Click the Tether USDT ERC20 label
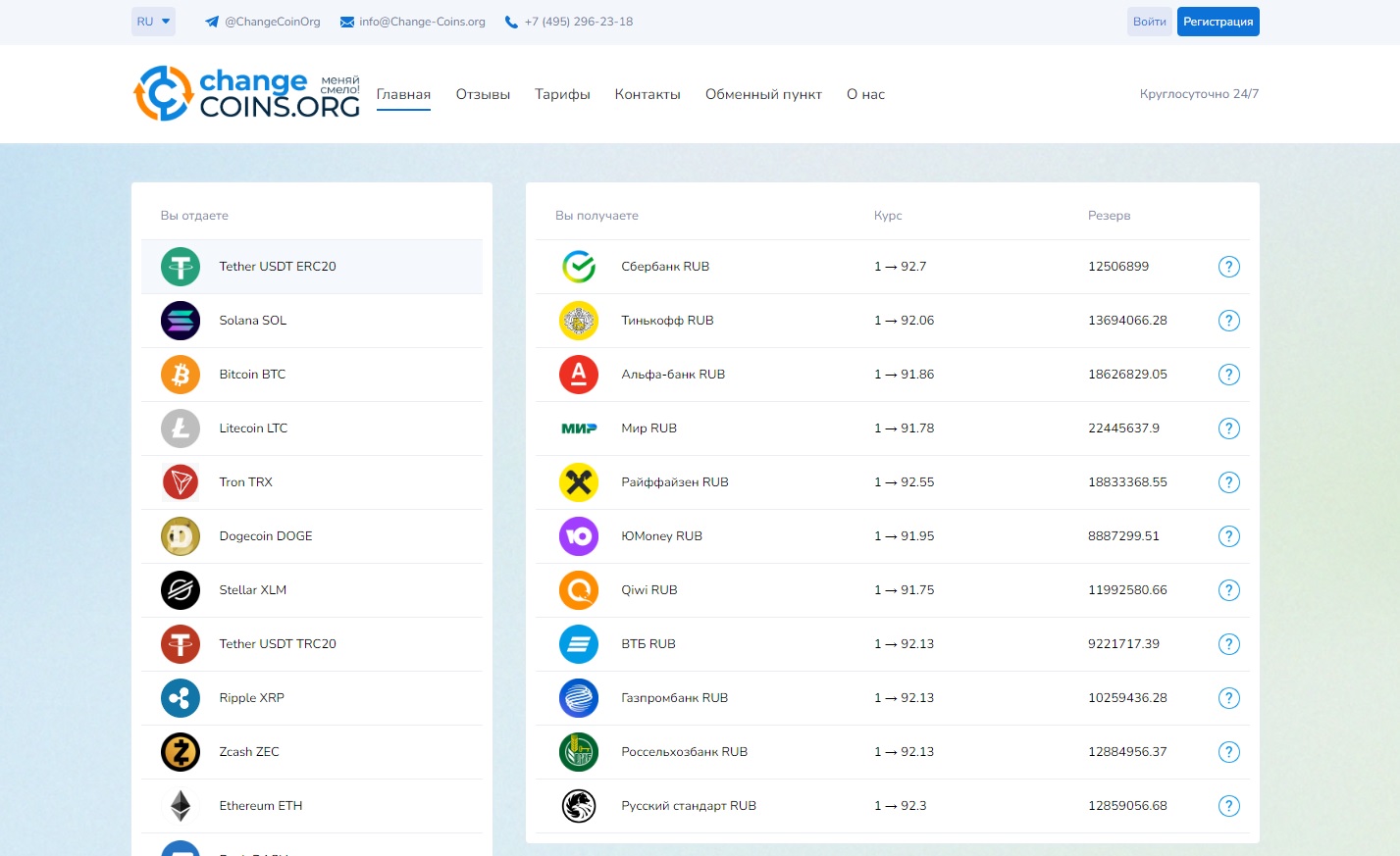This screenshot has width=1400, height=856. coord(278,267)
